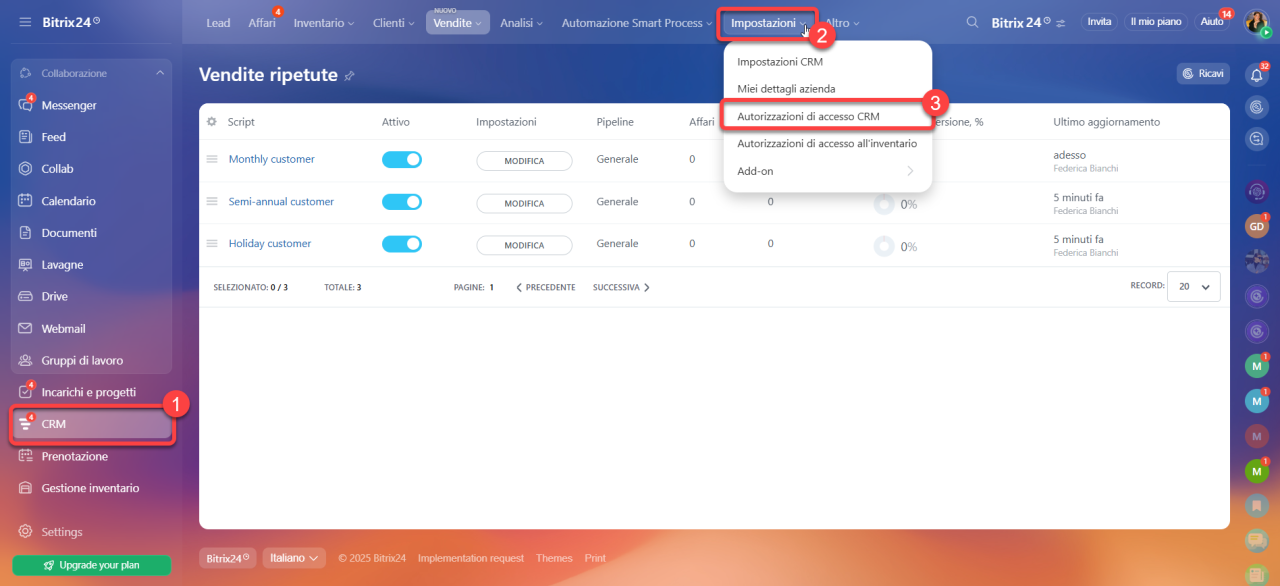Collapse the Impostazioni dropdown

click(768, 23)
